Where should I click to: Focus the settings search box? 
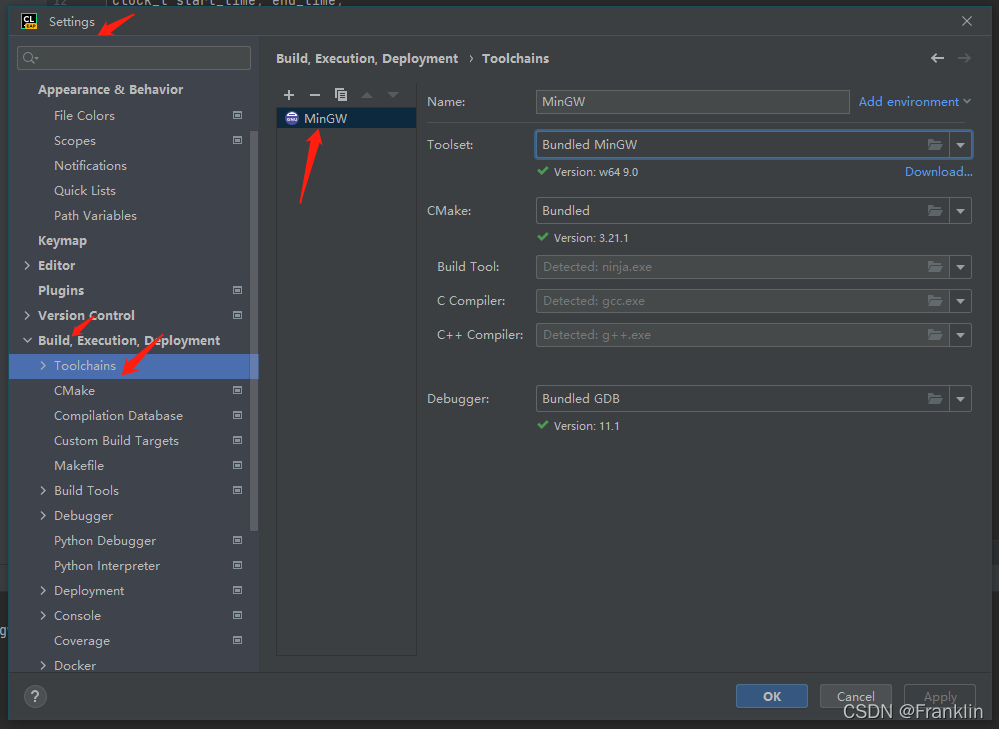[x=134, y=58]
